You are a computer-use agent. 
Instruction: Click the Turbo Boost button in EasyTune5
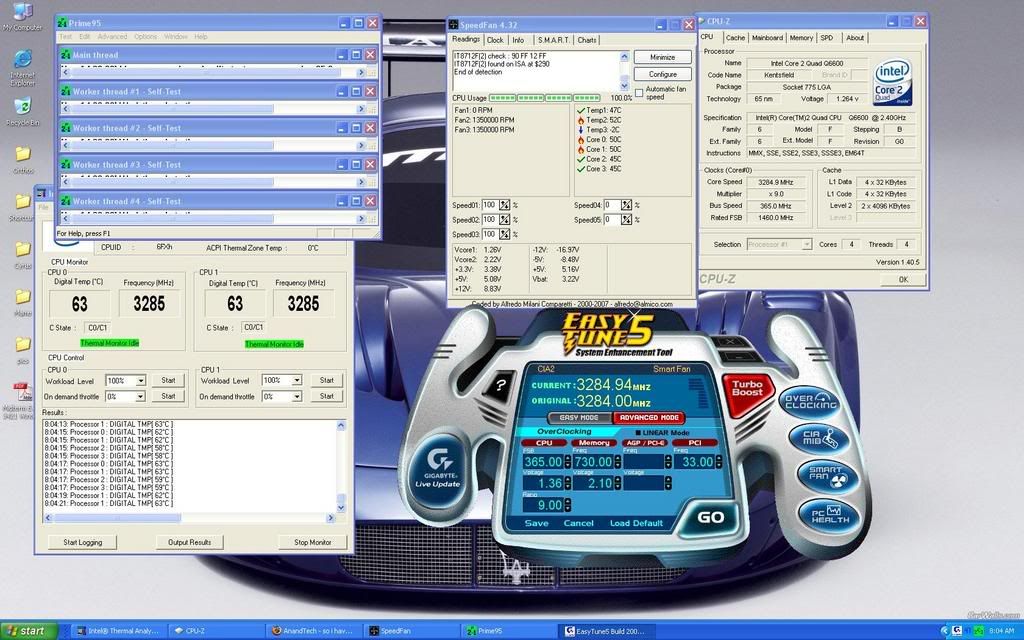point(746,390)
